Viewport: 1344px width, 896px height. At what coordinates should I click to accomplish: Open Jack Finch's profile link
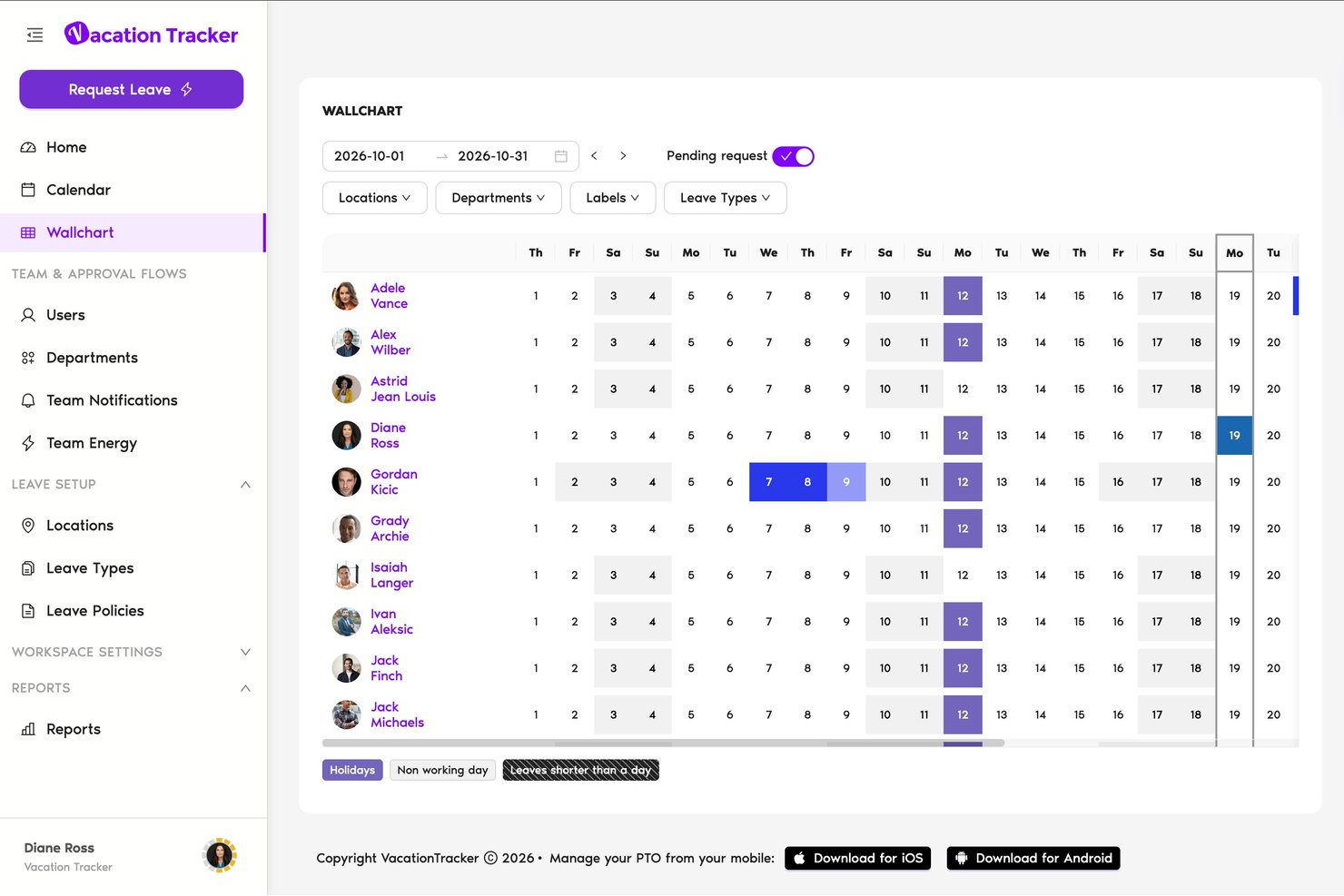tap(386, 668)
